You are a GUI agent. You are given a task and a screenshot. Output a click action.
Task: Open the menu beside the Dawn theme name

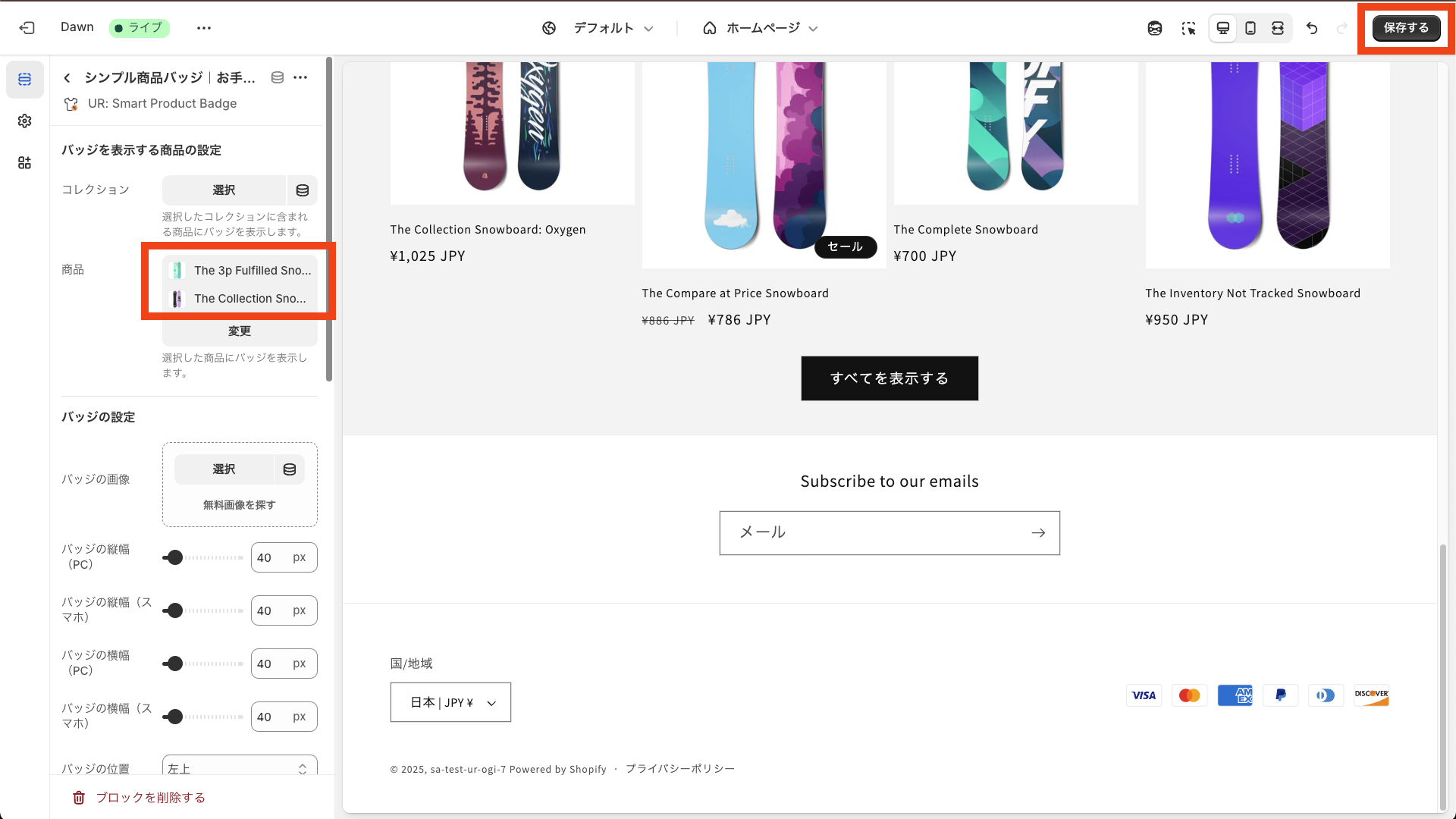tap(203, 28)
